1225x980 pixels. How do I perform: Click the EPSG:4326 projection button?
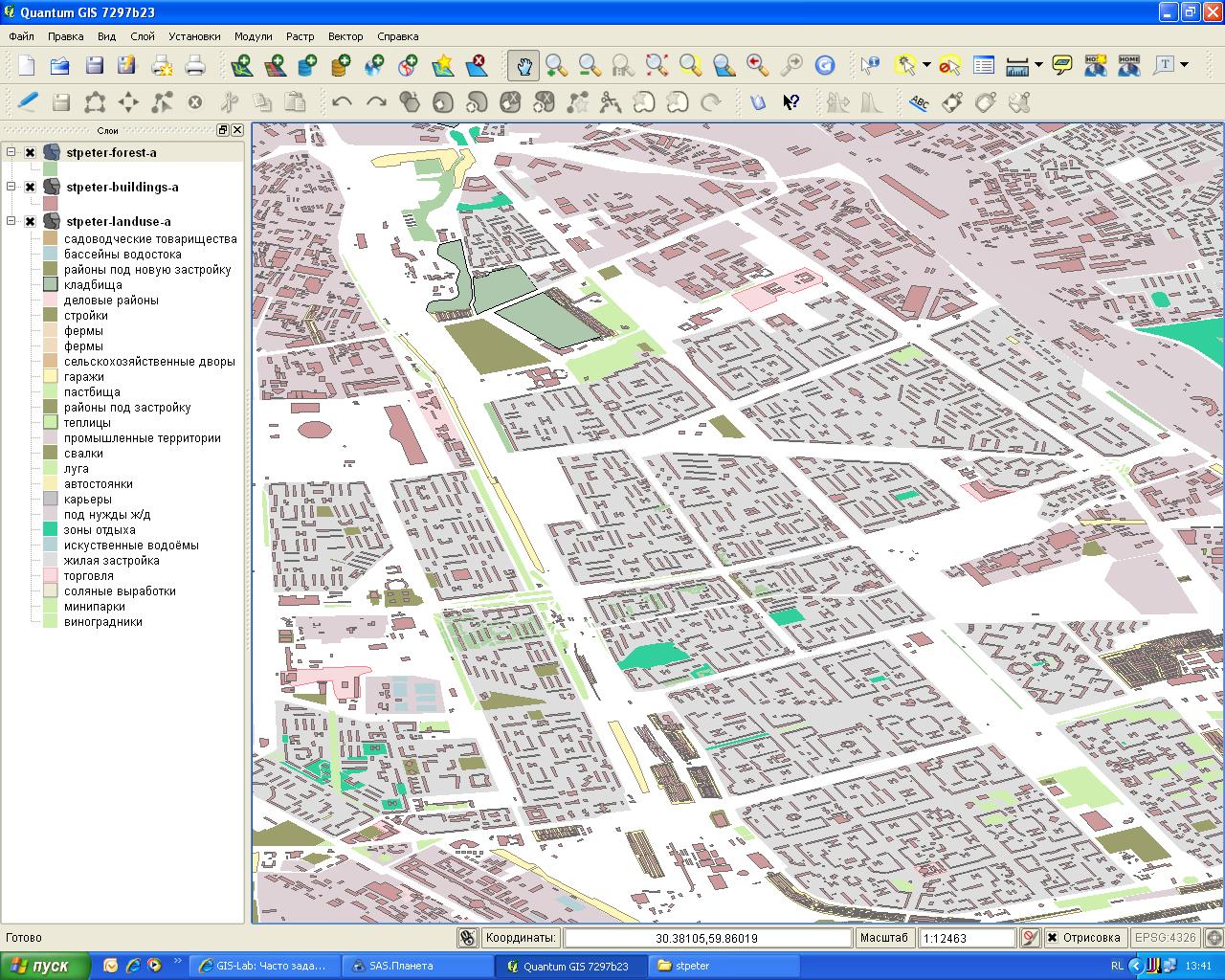1165,938
